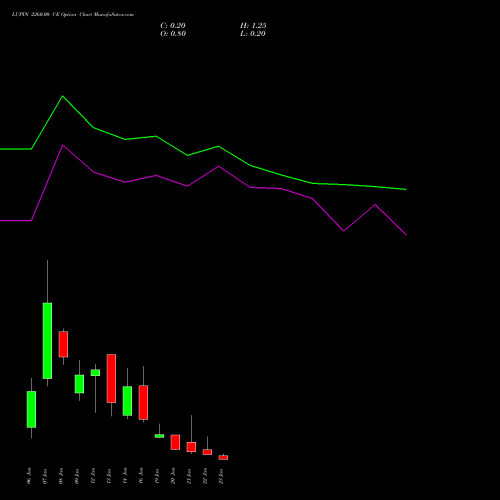The image size is (500, 500).
Task: Click the green candlestick for 06 Jan
Action: tap(31, 409)
